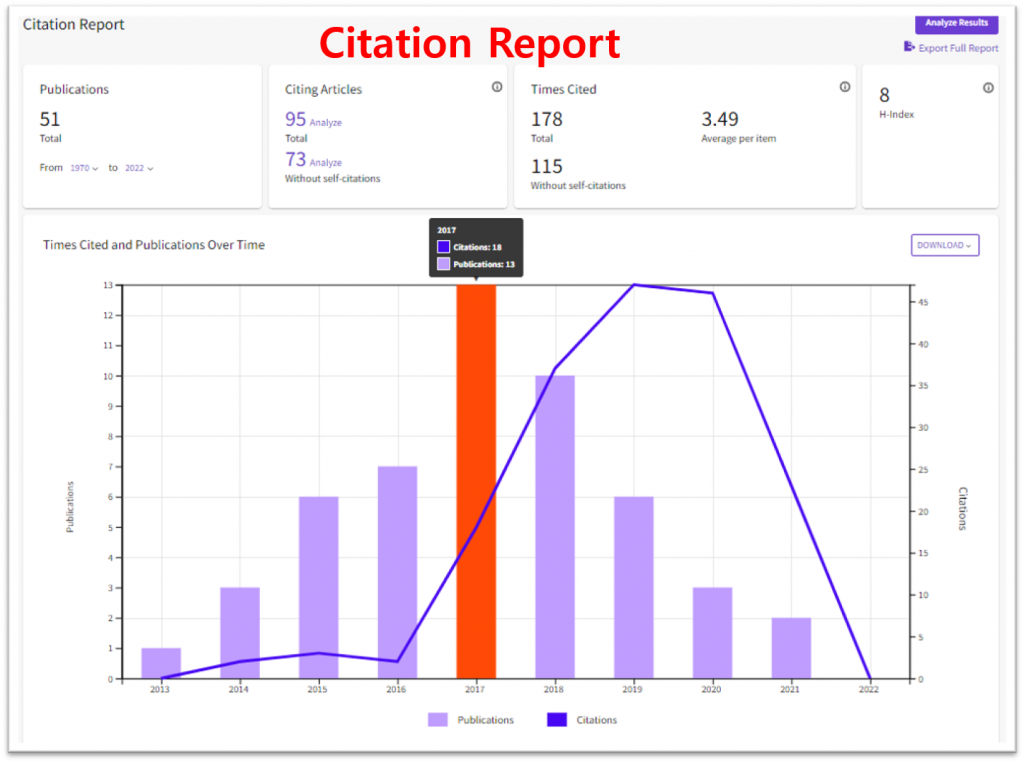The width and height of the screenshot is (1024, 763).
Task: Analyze 73 articles without self-citations
Action: point(325,162)
